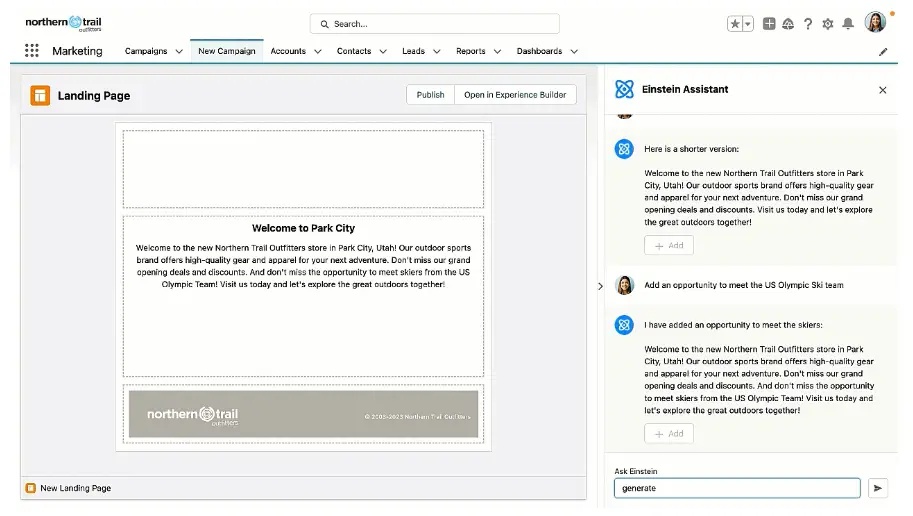Open the notifications bell icon
The image size is (913, 516).
click(x=848, y=24)
